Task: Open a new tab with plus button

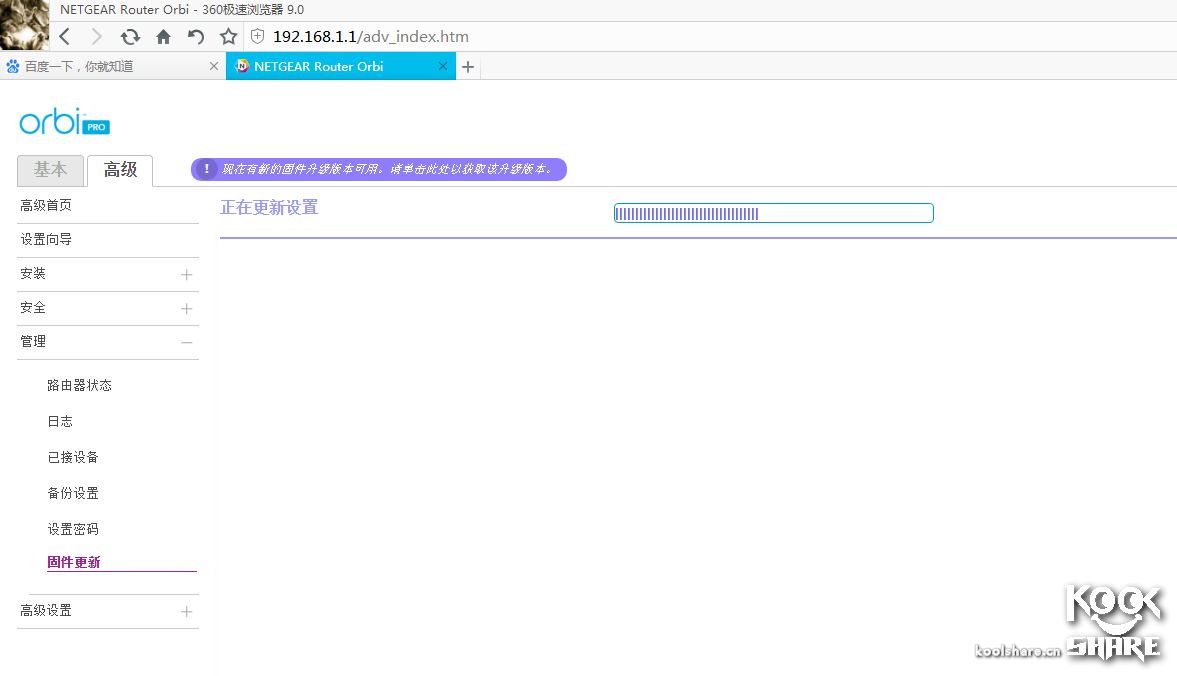Action: [x=468, y=67]
